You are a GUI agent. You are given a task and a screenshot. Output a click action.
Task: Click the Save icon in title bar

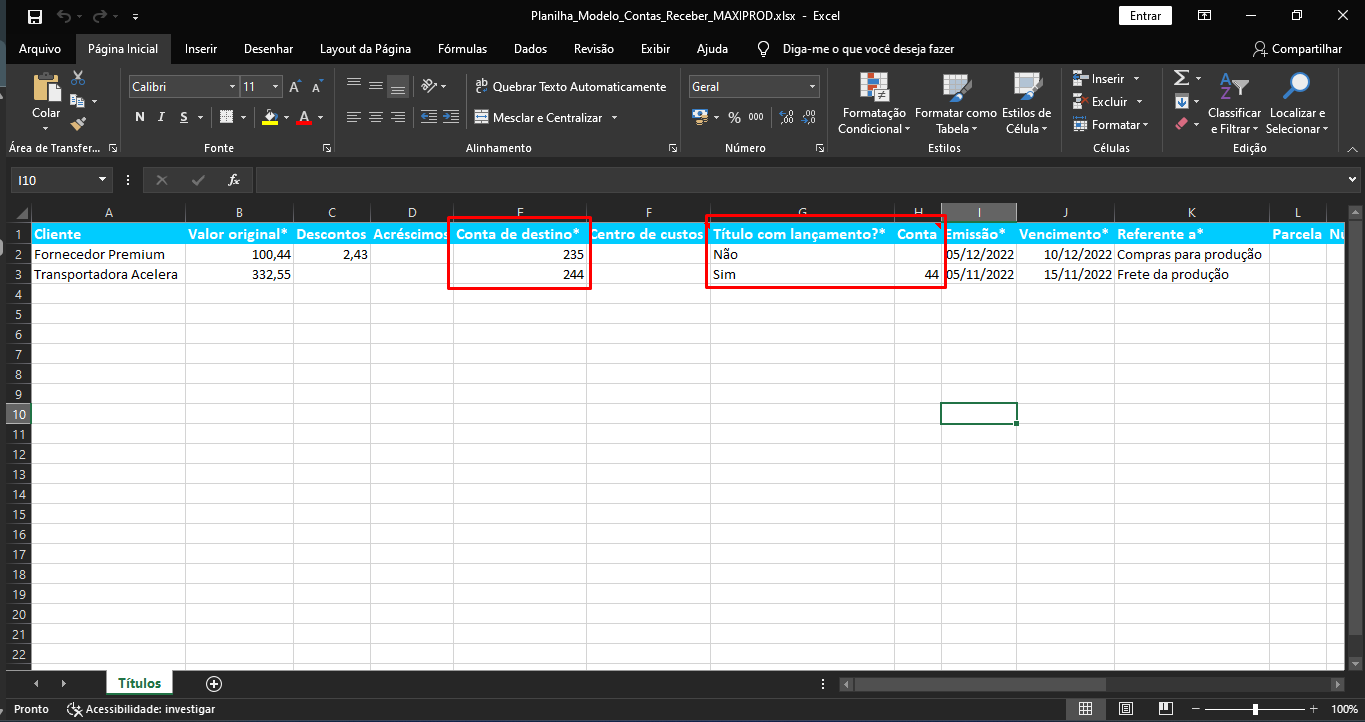(35, 16)
